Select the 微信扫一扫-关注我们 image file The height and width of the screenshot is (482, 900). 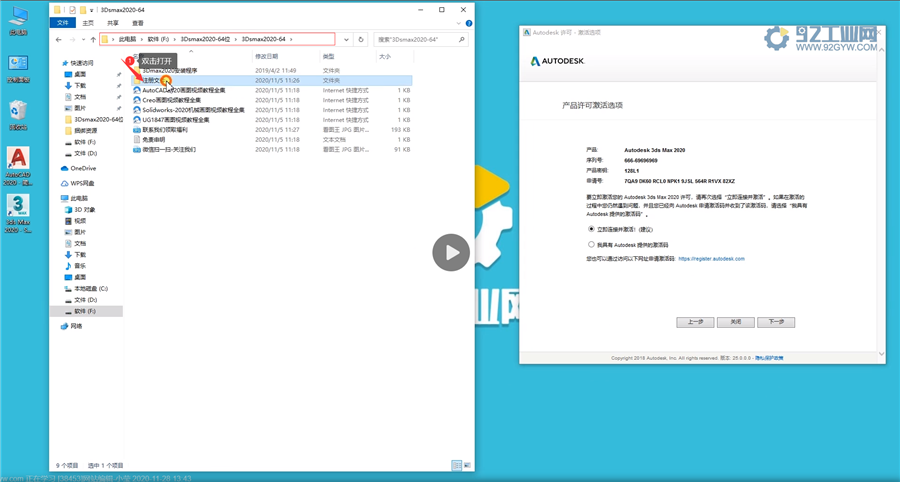pos(169,149)
